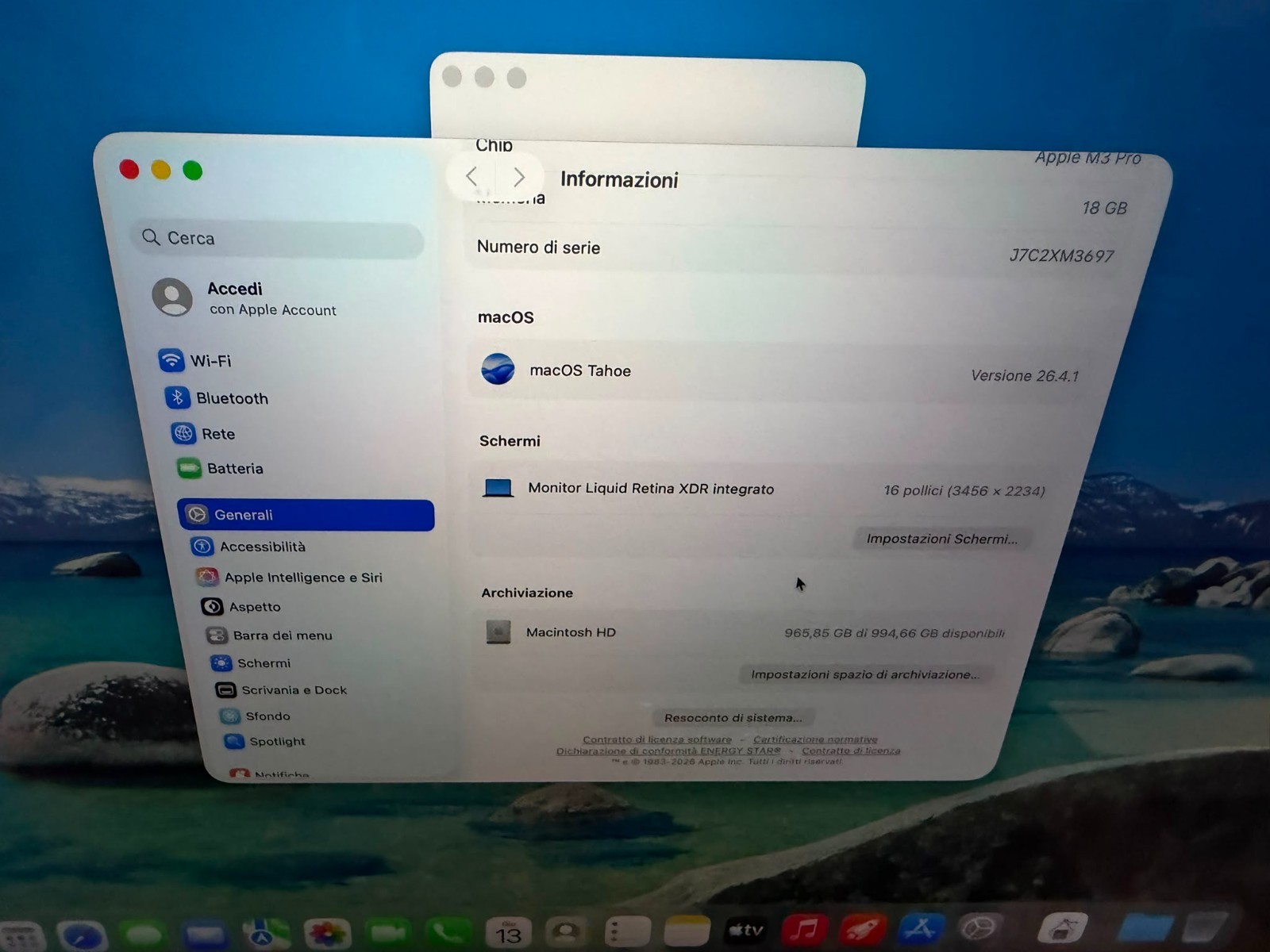Click the Macintosh HD drive icon
Viewport: 1270px width, 952px height.
pos(498,631)
